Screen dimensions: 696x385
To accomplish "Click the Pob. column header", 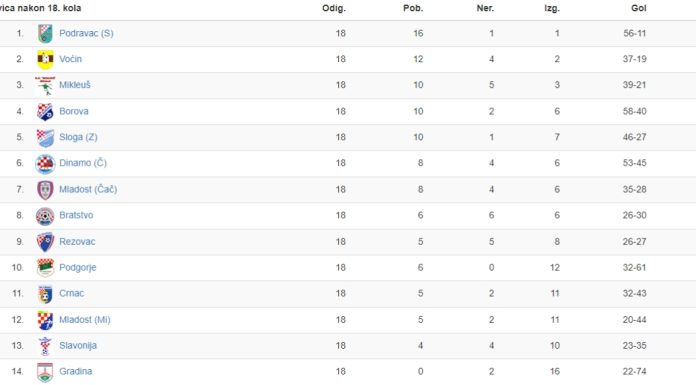I will tap(413, 8).
